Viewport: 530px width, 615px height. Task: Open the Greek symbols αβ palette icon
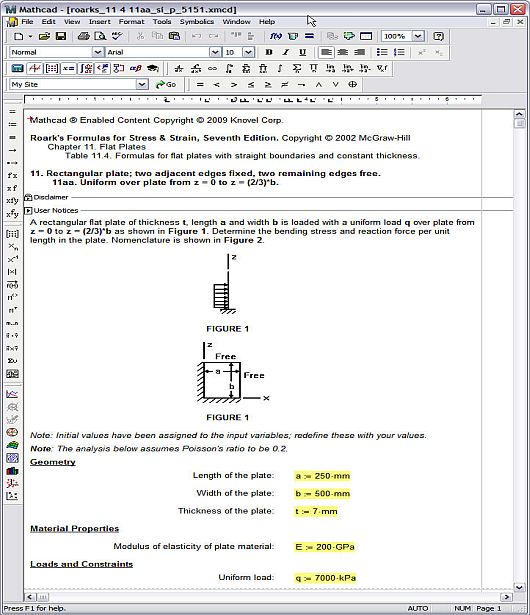coord(136,69)
